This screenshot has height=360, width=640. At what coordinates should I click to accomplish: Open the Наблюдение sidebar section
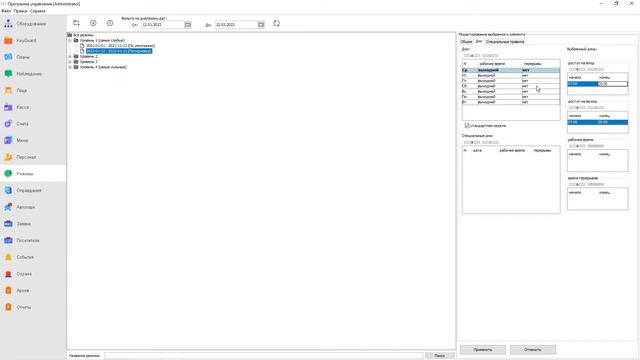coord(33,74)
